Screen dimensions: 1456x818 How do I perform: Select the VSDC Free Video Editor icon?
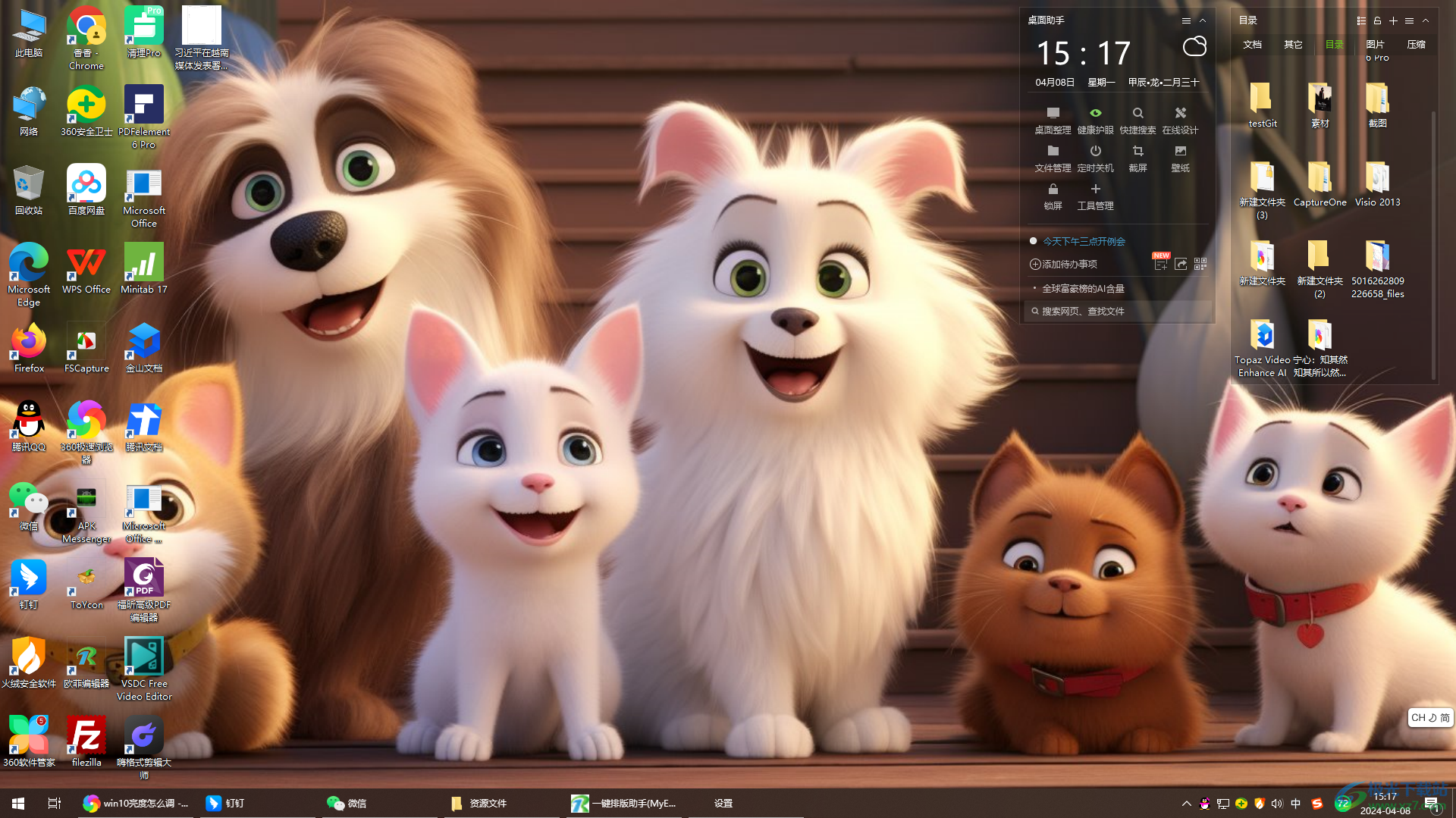pos(144,669)
